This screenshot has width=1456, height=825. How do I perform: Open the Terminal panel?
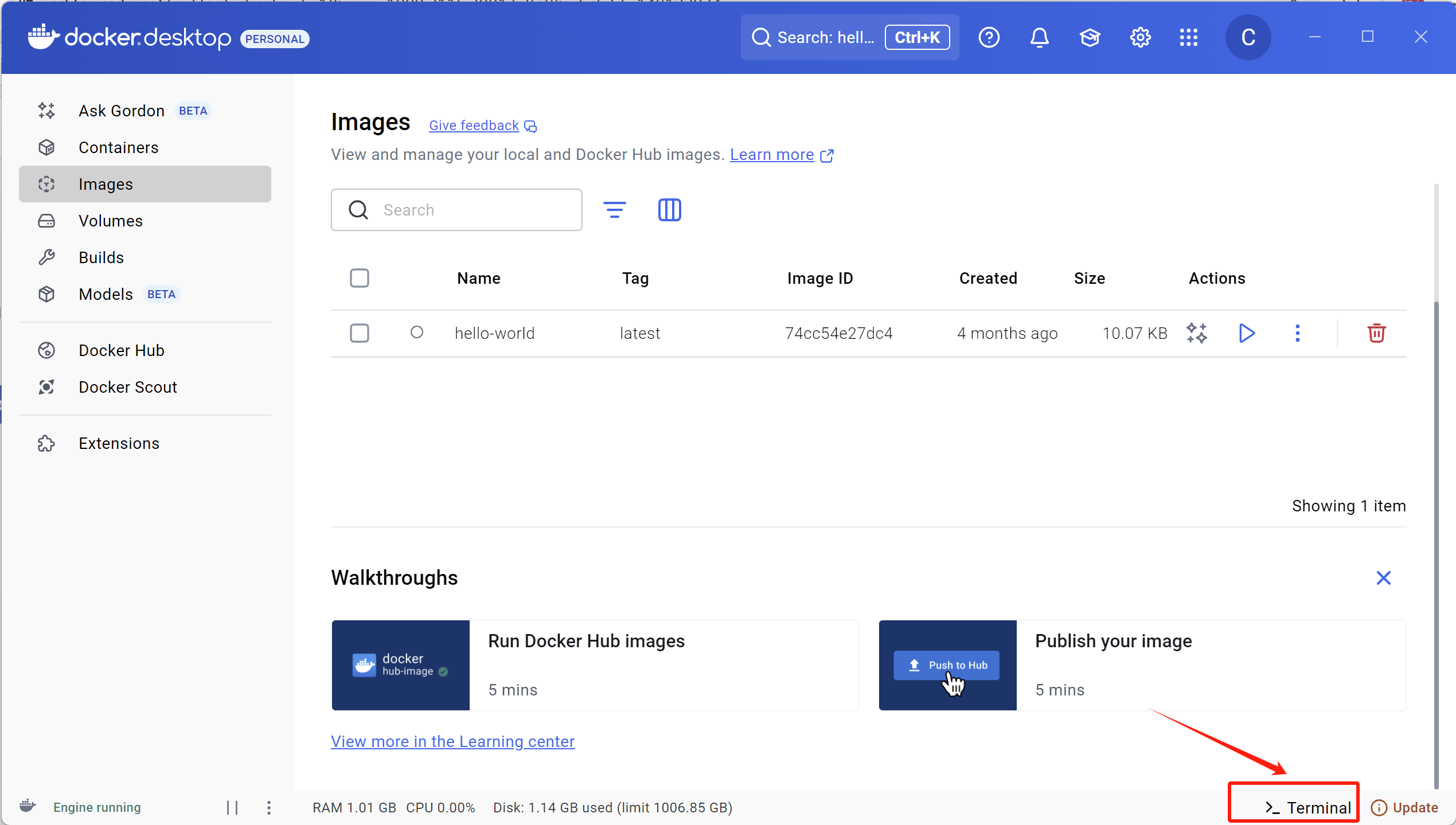pyautogui.click(x=1308, y=808)
